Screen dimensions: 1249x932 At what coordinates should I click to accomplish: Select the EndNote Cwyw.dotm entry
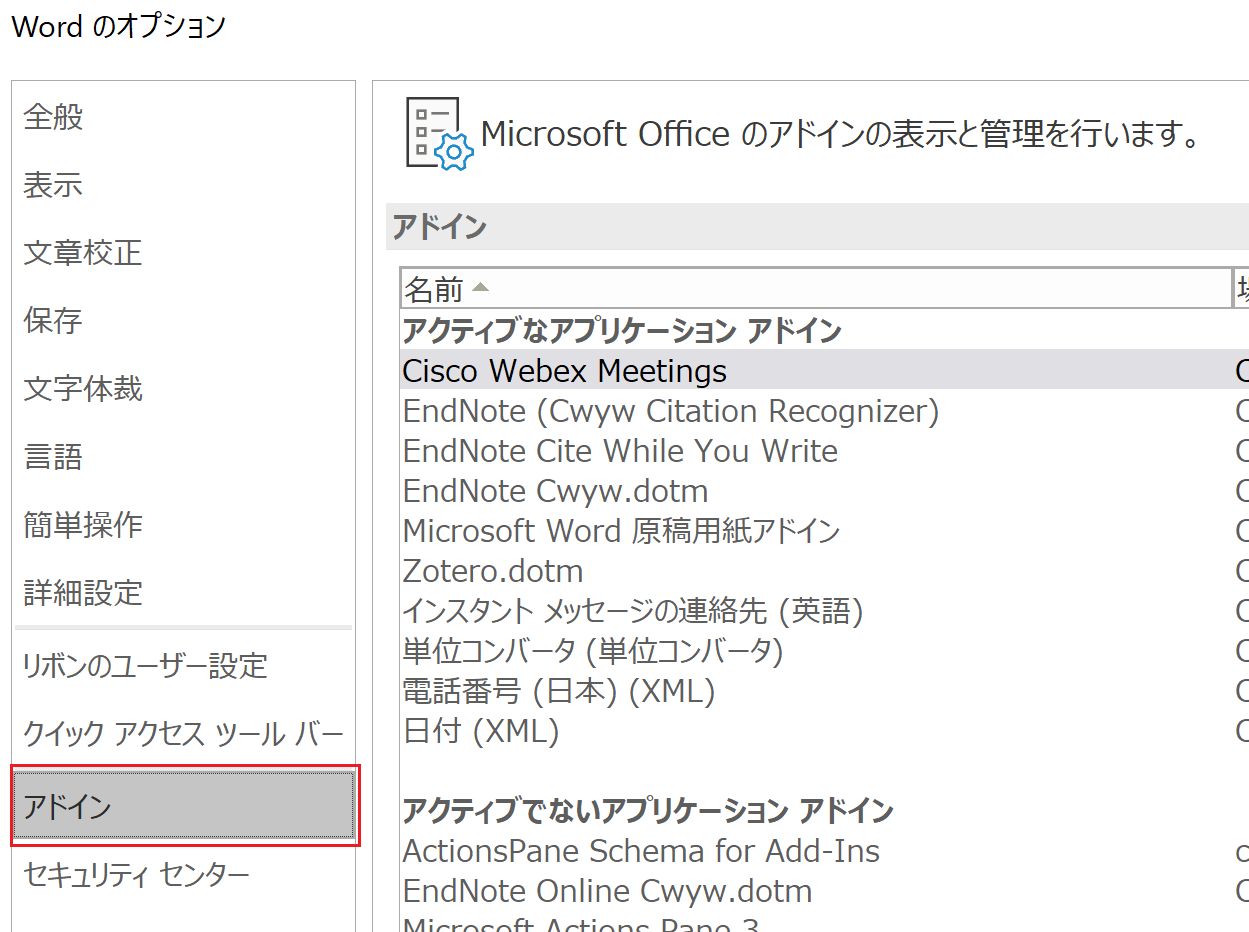(825, 491)
